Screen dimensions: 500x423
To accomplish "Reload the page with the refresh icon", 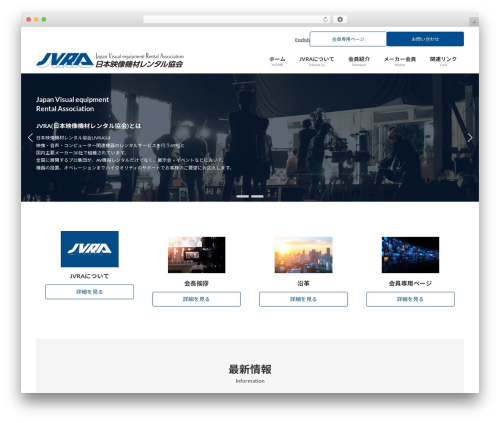I will pos(325,19).
